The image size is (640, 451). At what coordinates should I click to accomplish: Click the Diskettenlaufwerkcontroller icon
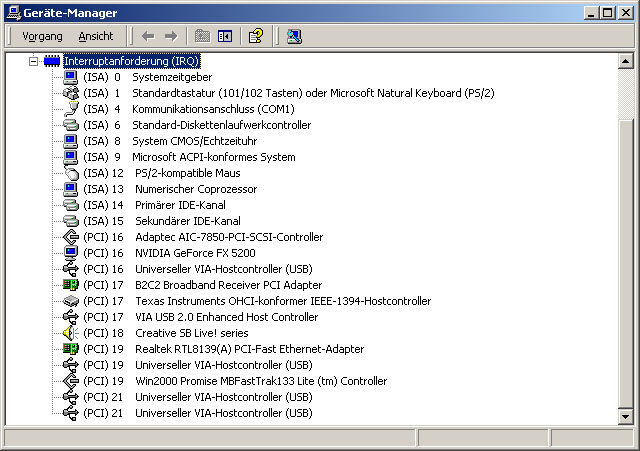tap(71, 125)
